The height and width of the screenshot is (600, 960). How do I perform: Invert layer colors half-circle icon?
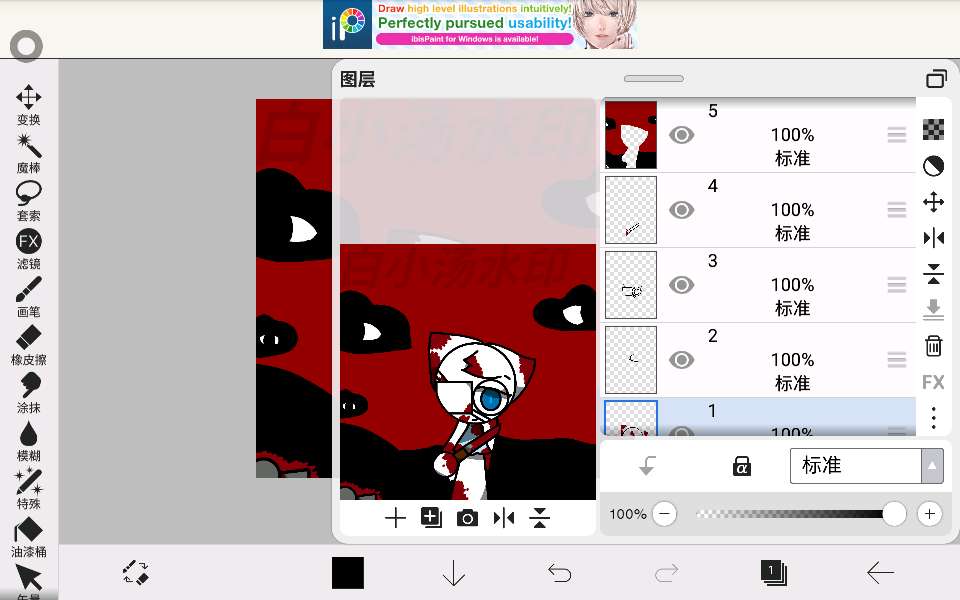click(x=933, y=166)
